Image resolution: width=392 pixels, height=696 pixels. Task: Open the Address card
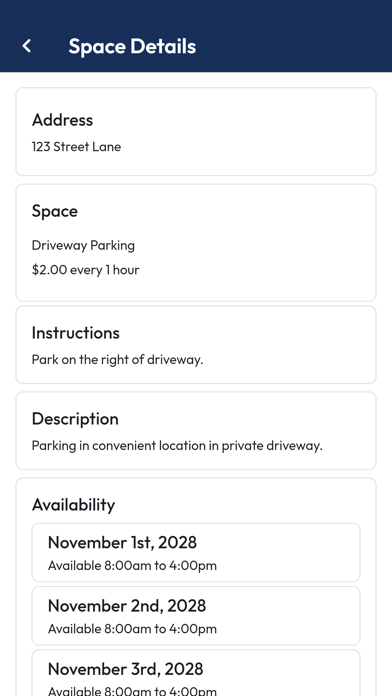[196, 131]
